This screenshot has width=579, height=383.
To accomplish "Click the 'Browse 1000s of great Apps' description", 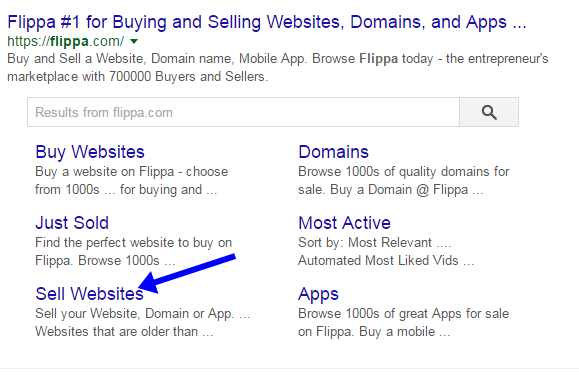I will tap(404, 322).
